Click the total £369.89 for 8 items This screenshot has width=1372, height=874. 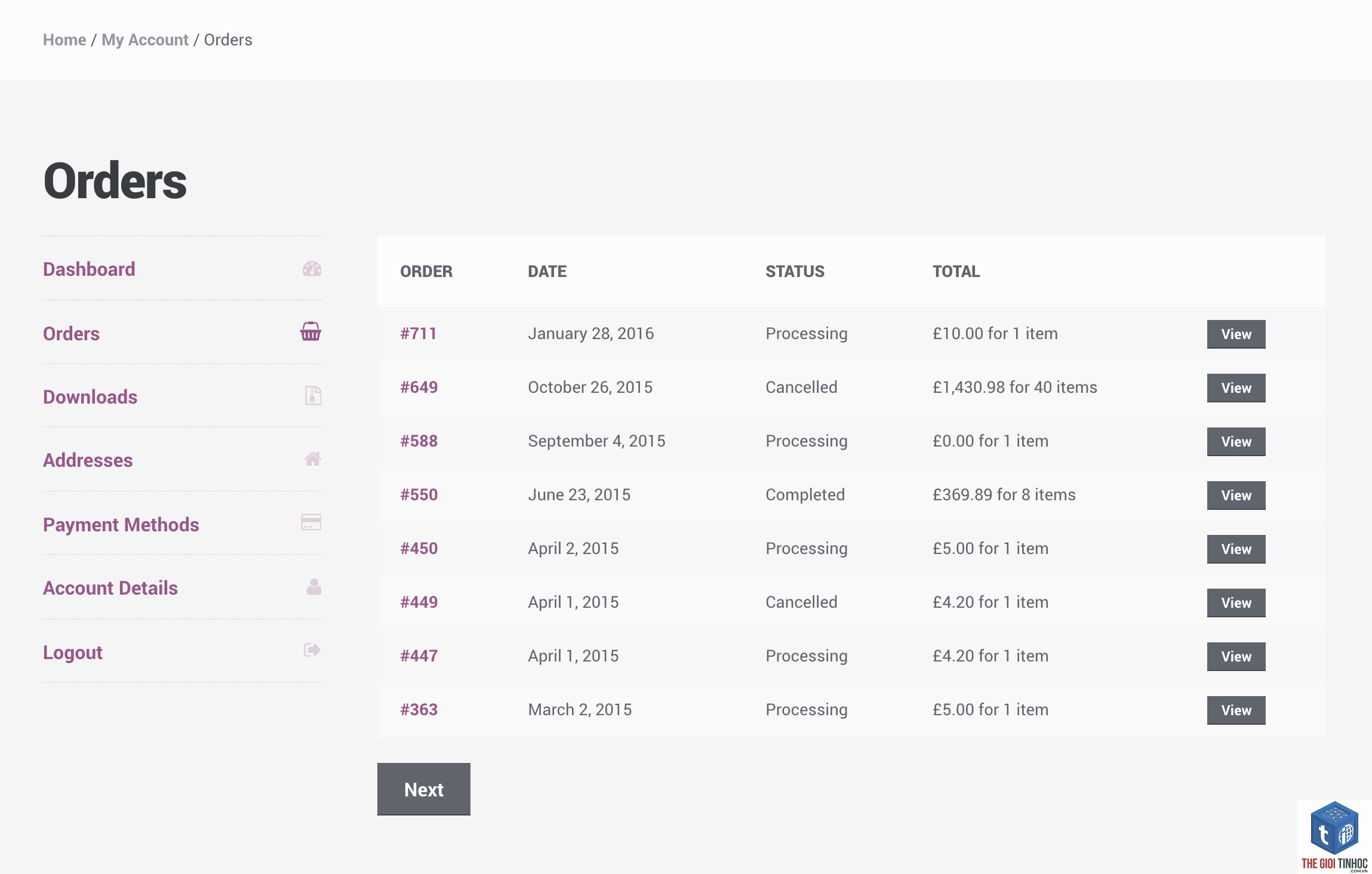(x=1004, y=495)
